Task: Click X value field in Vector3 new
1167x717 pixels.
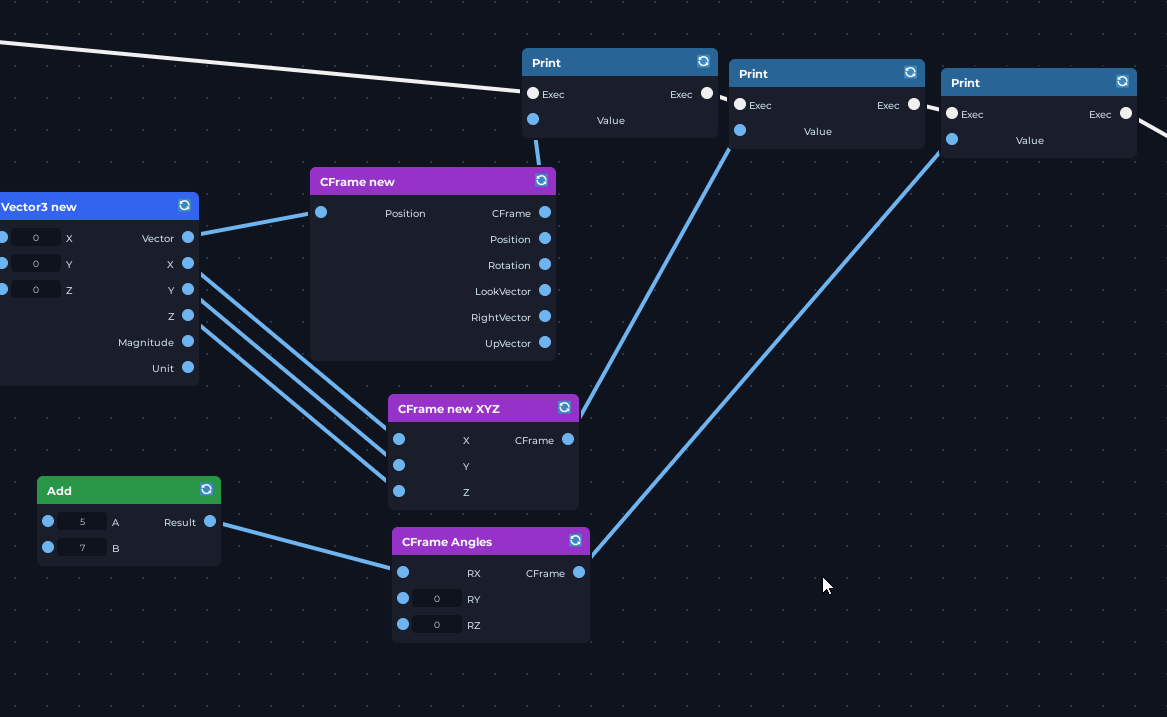Action: point(36,238)
